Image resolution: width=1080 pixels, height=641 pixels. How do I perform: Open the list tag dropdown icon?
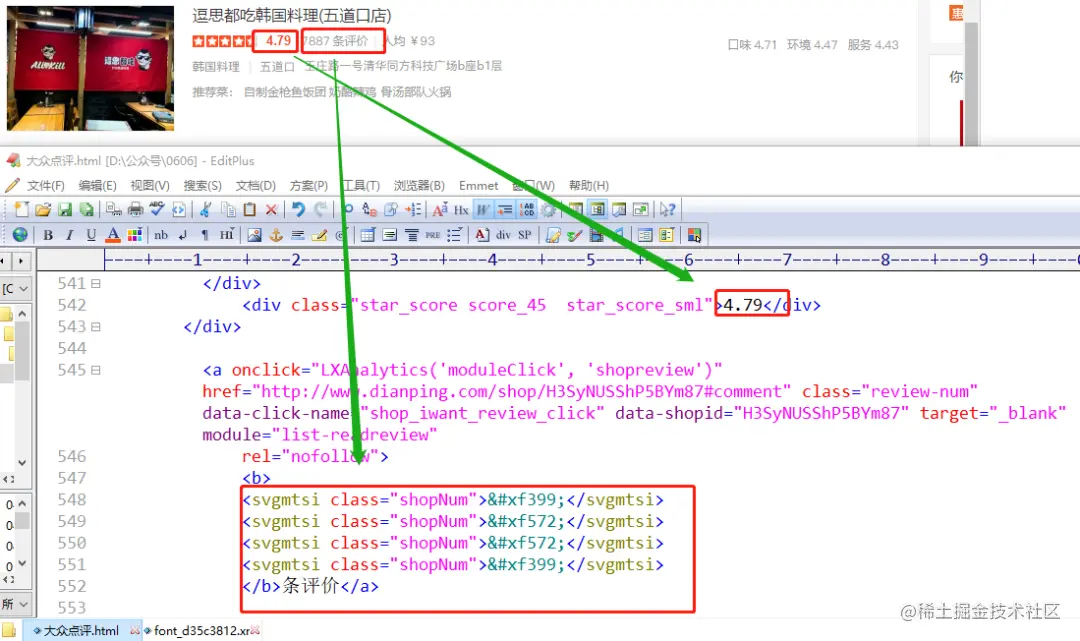pyautogui.click(x=454, y=235)
